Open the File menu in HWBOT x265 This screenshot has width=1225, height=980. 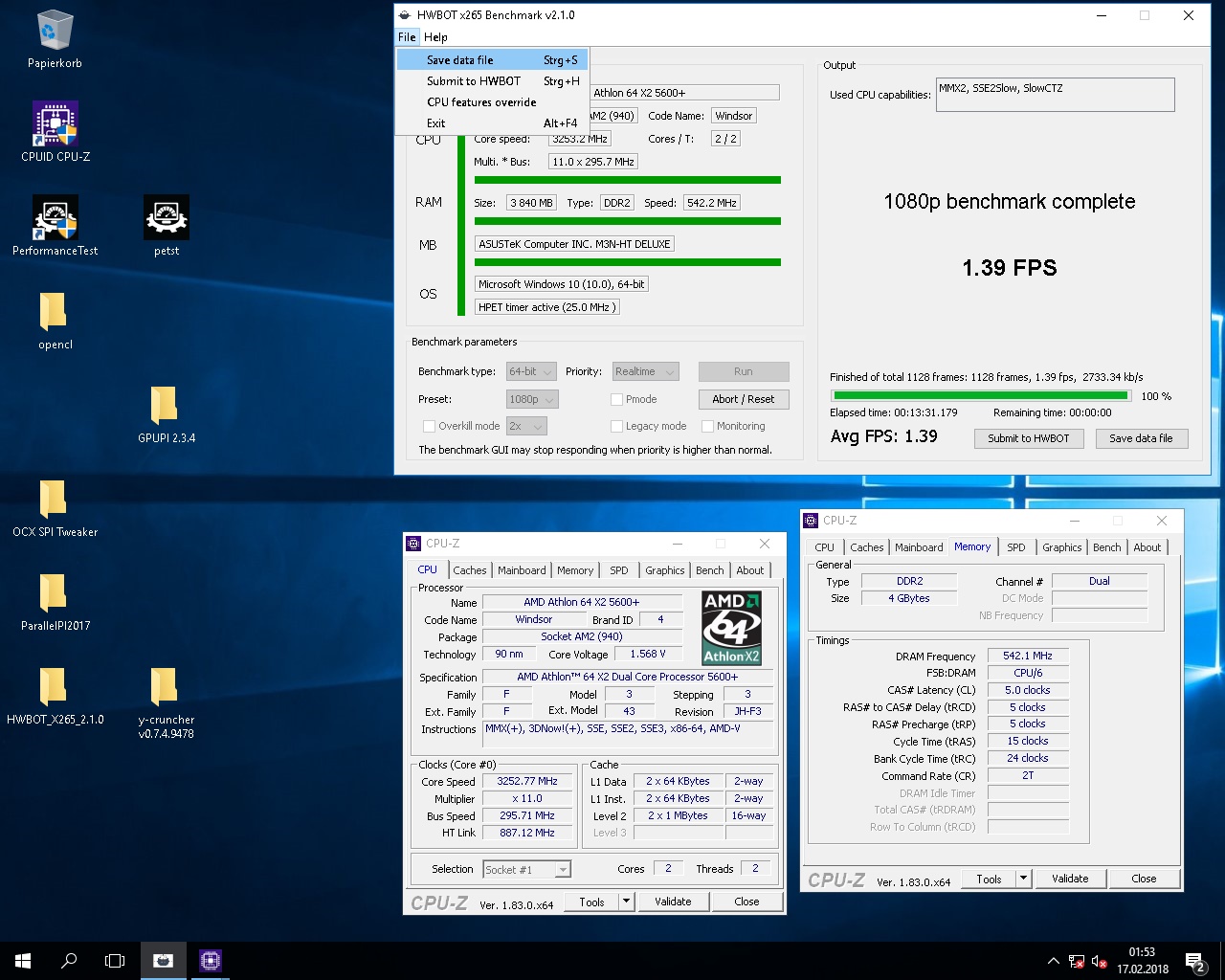point(407,37)
